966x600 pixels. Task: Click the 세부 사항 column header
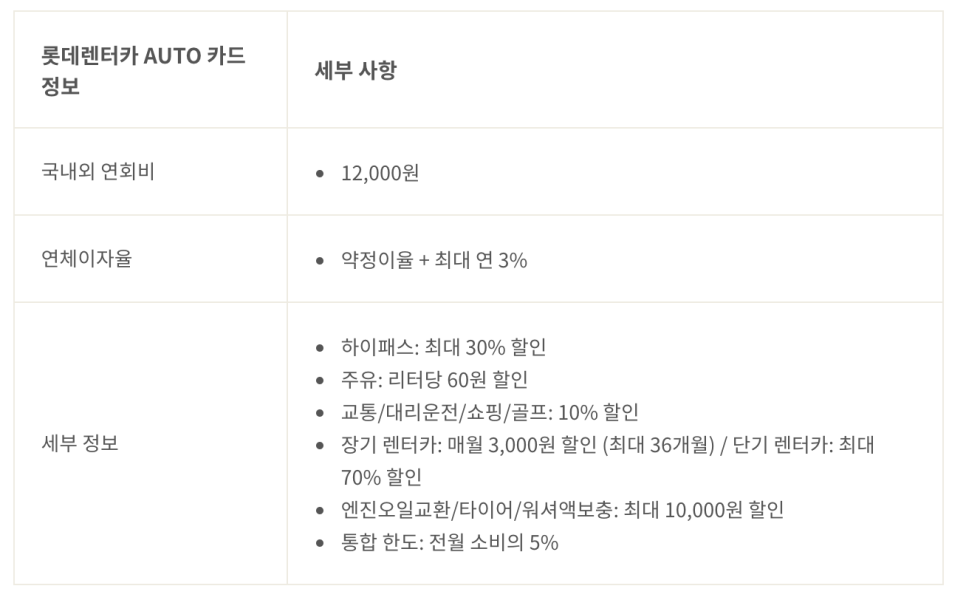(355, 70)
